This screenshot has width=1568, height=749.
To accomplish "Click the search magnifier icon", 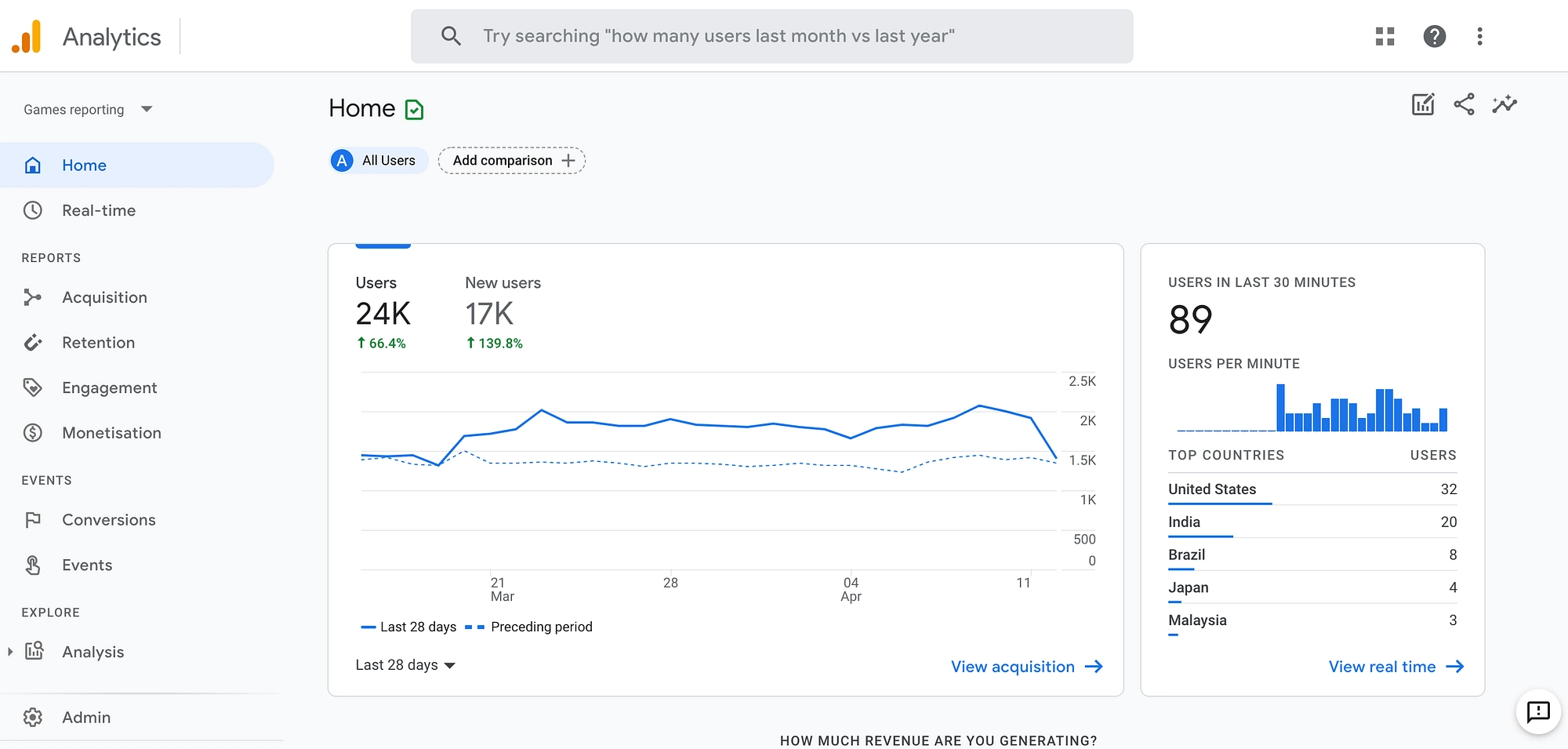I will click(451, 35).
